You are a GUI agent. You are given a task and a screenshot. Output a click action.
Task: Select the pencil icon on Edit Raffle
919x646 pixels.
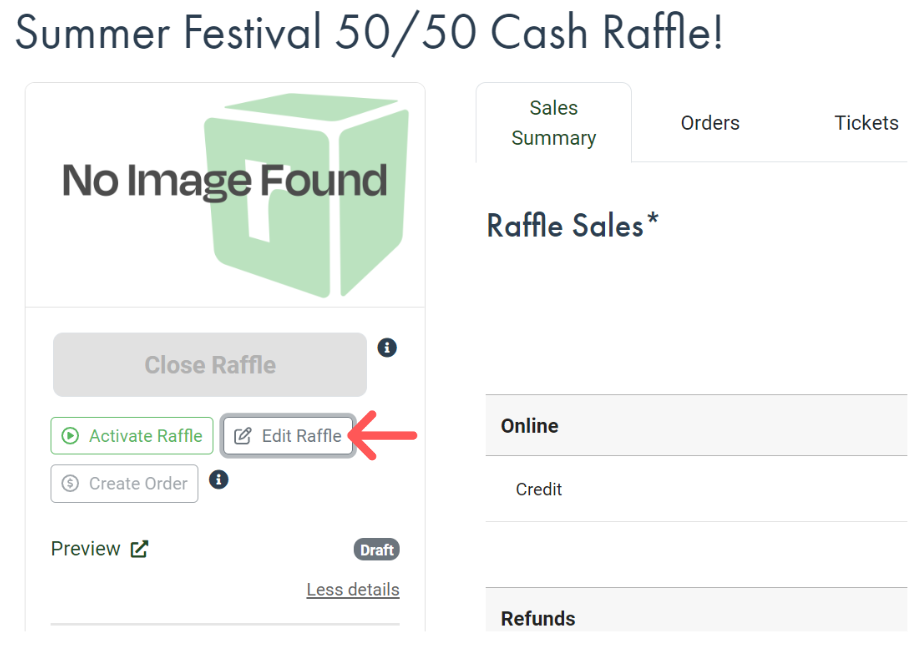243,436
